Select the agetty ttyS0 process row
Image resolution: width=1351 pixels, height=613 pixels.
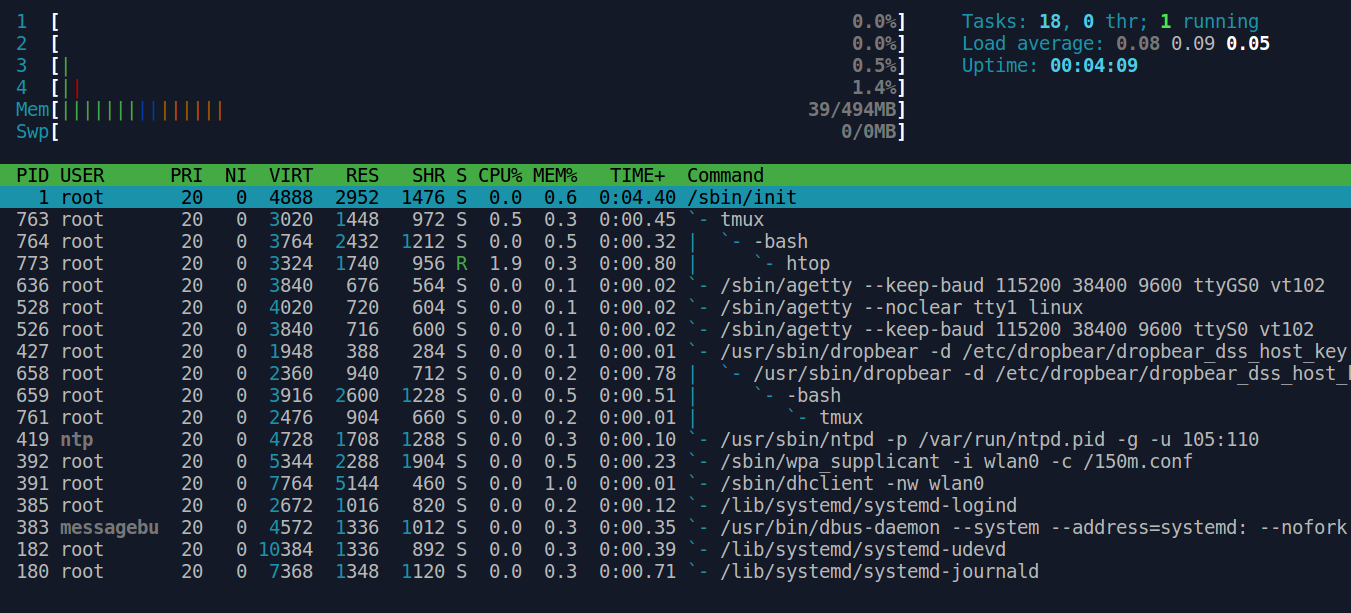tap(675, 329)
